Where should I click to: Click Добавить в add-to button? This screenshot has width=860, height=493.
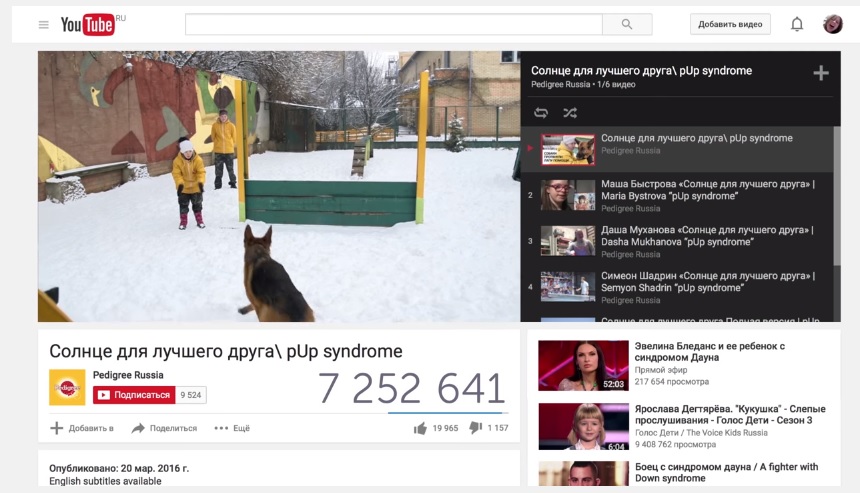click(x=82, y=428)
